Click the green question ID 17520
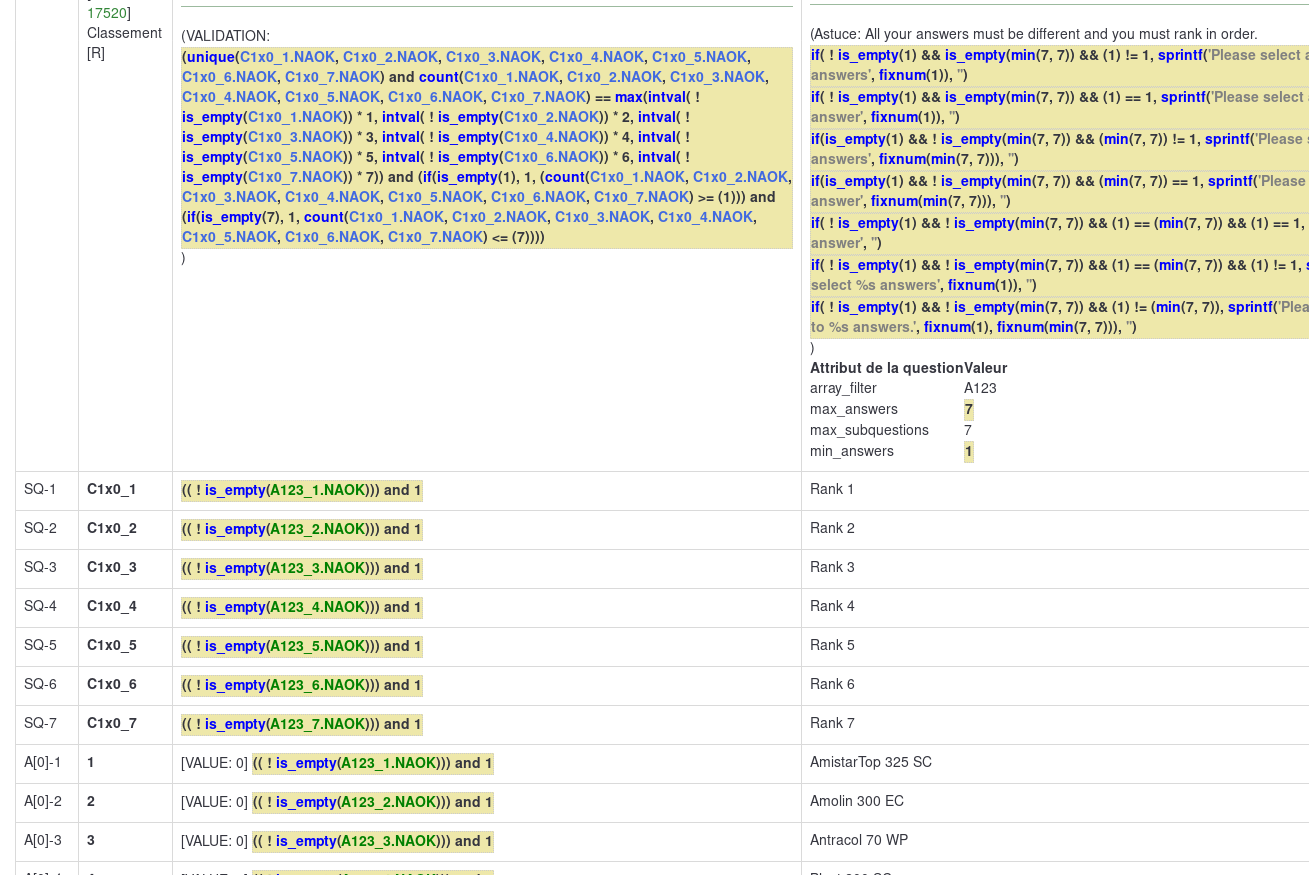The image size is (1309, 875). [x=106, y=13]
